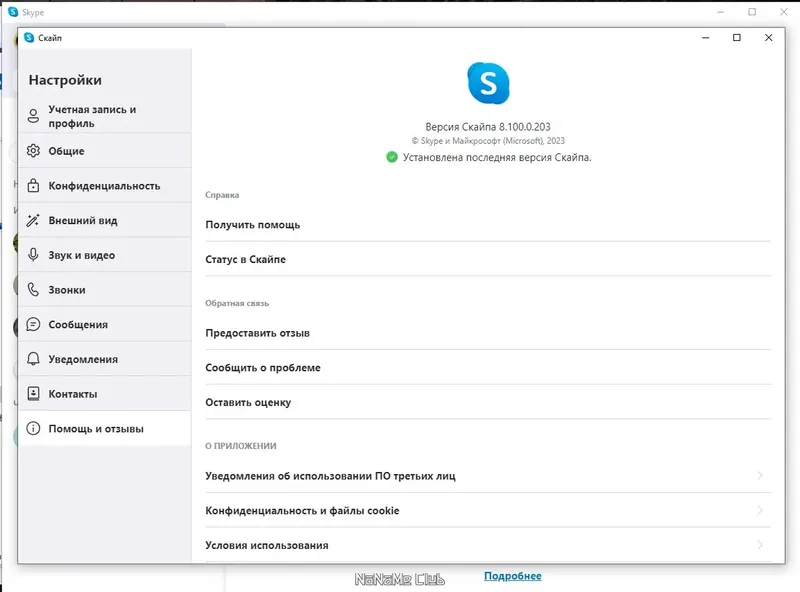Click the lock icon beside Конфиденциальность
This screenshot has width=800, height=592.
click(x=33, y=185)
